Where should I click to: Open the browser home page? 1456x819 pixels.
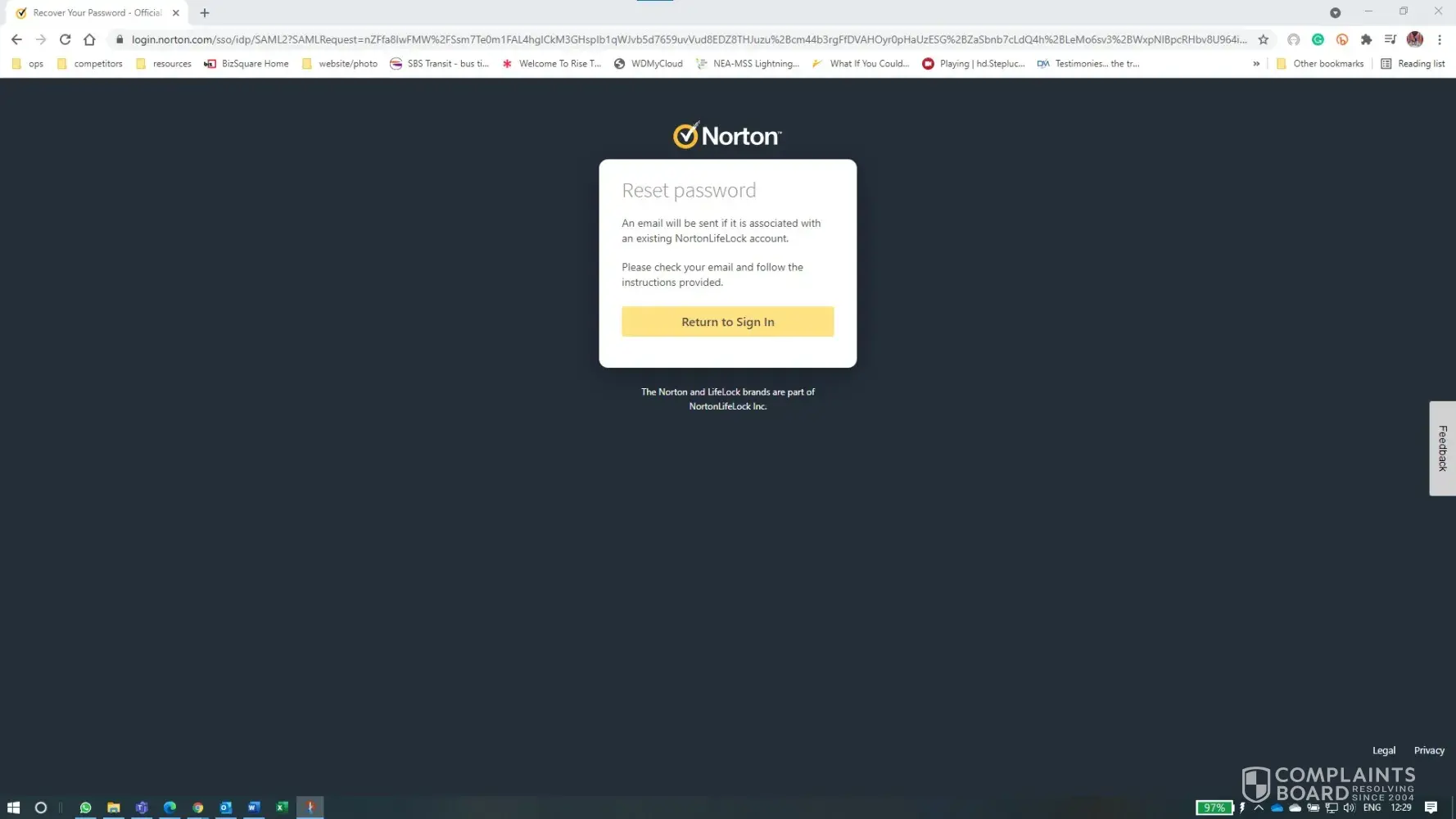click(x=90, y=39)
